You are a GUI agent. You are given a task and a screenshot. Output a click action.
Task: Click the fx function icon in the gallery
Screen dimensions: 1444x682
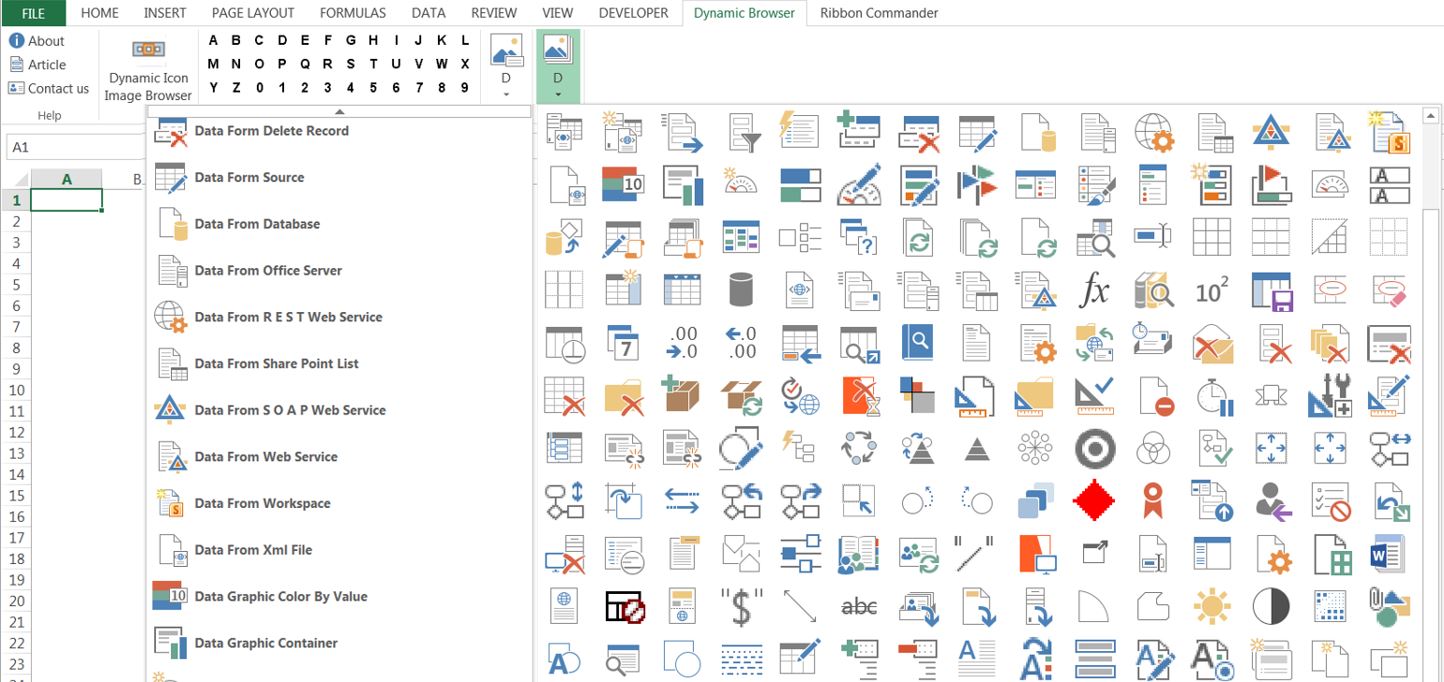(1095, 290)
